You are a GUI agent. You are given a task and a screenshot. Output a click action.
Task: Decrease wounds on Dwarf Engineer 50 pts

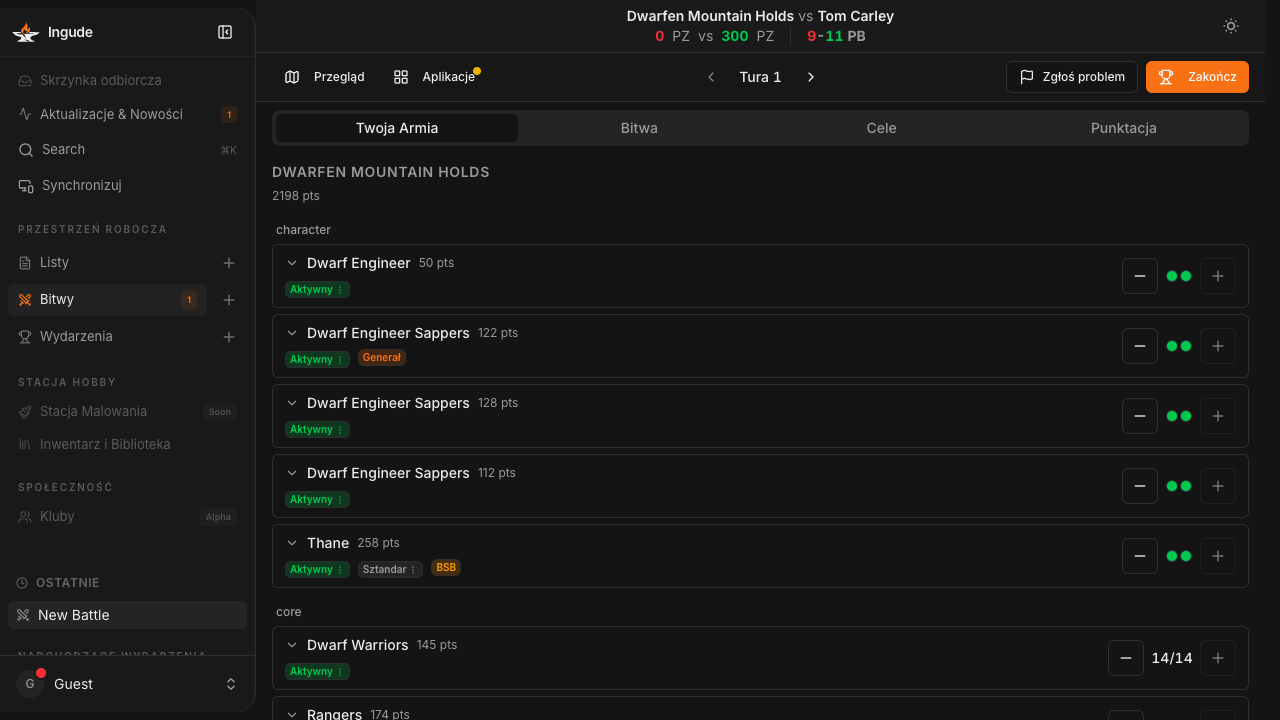tap(1140, 276)
